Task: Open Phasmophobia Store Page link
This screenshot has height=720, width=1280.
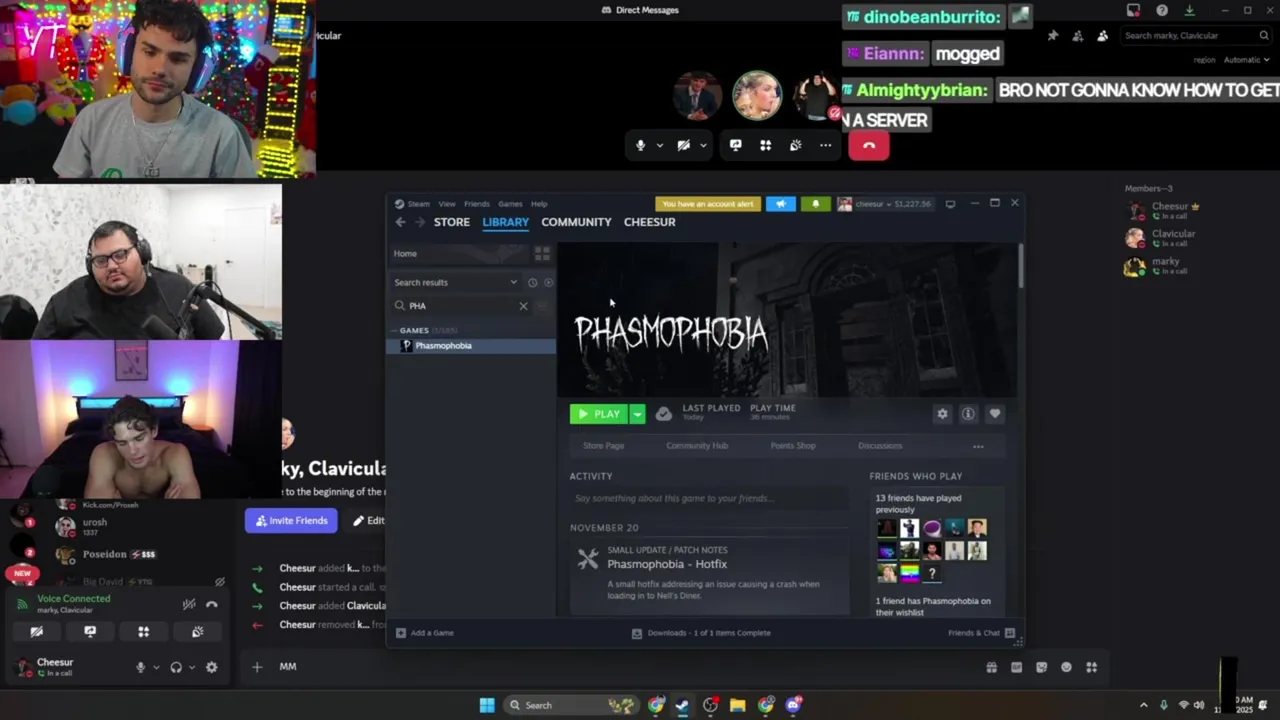Action: (603, 446)
